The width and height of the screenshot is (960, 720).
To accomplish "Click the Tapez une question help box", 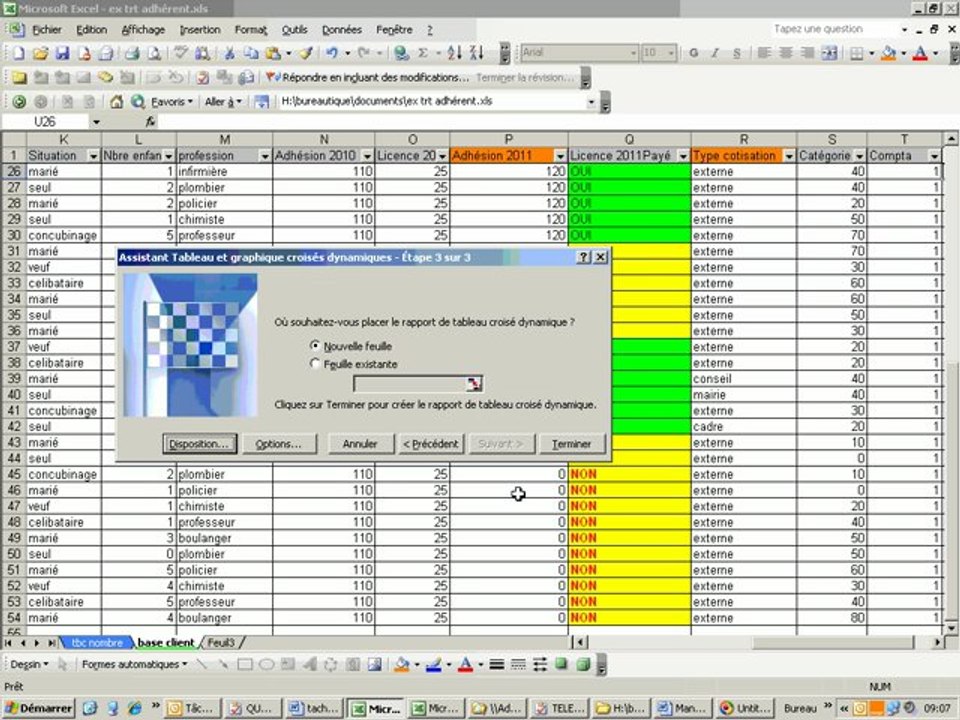I will coord(835,29).
